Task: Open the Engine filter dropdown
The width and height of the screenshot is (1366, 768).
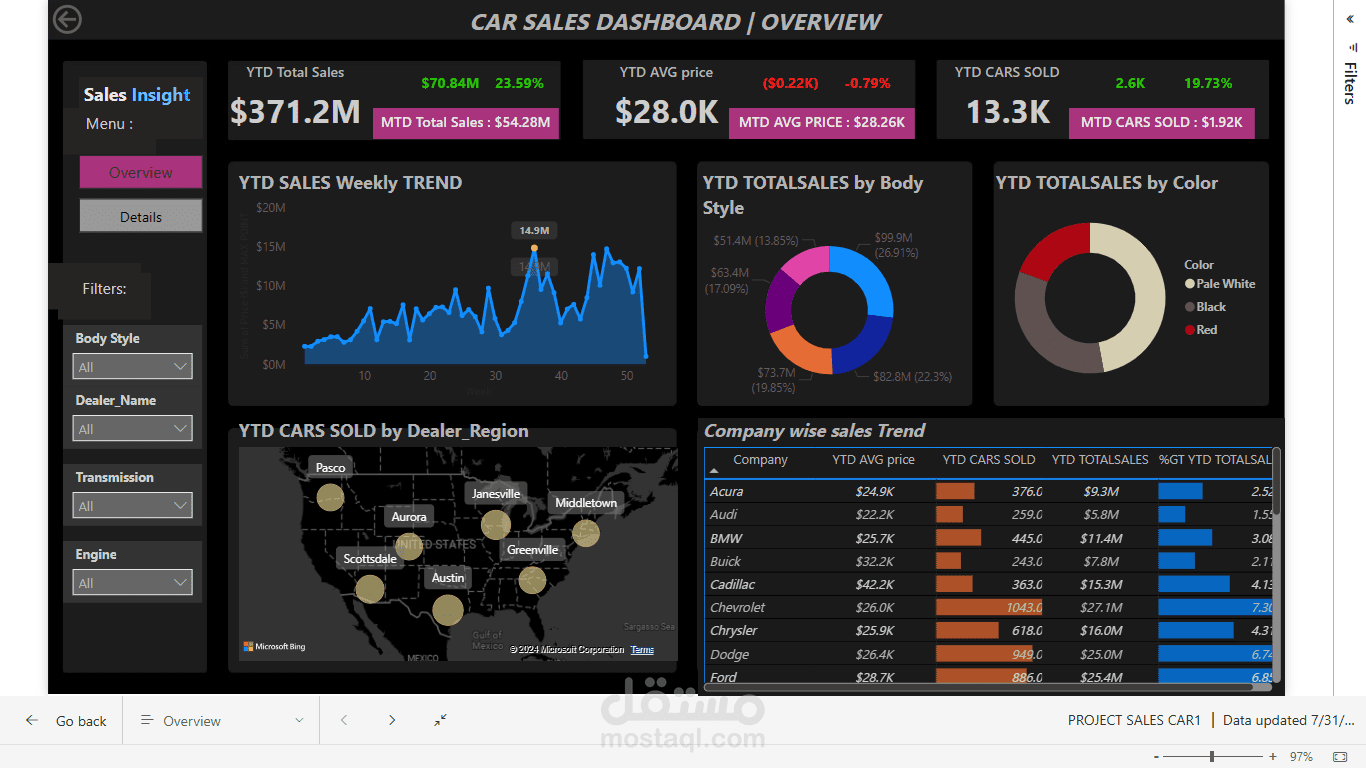Action: 132,583
